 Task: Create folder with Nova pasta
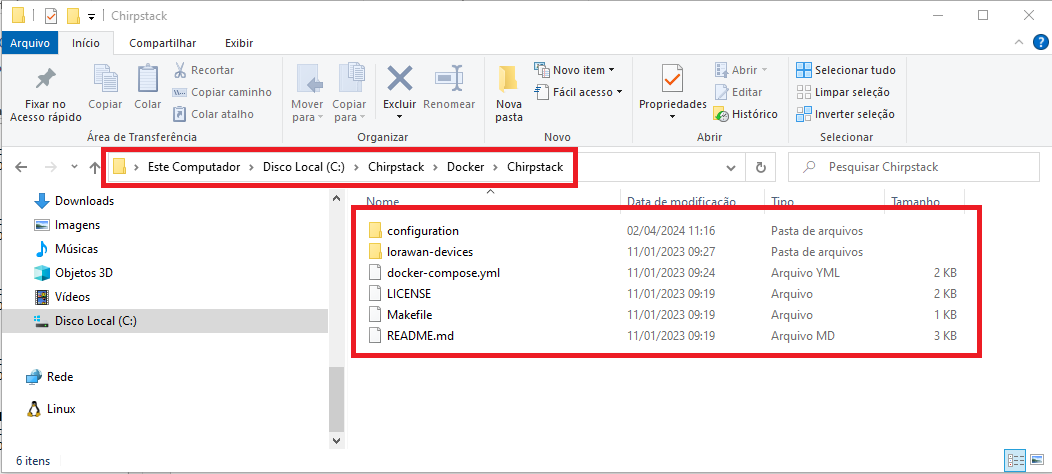click(509, 94)
